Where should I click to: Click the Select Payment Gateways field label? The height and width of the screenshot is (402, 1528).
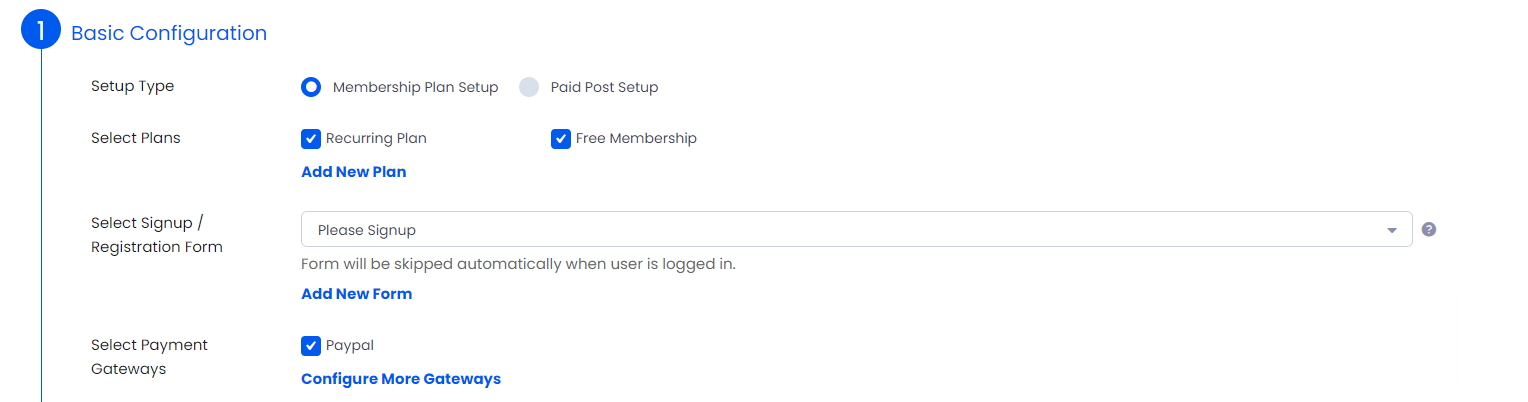tap(150, 357)
